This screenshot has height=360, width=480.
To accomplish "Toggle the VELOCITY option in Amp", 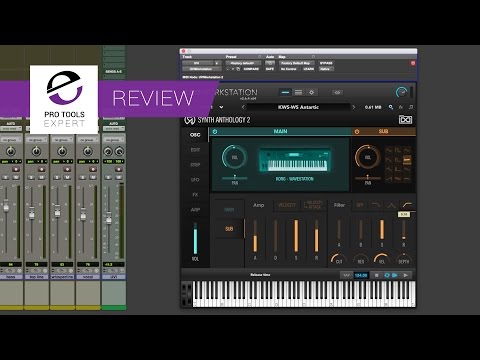I will 287,205.
